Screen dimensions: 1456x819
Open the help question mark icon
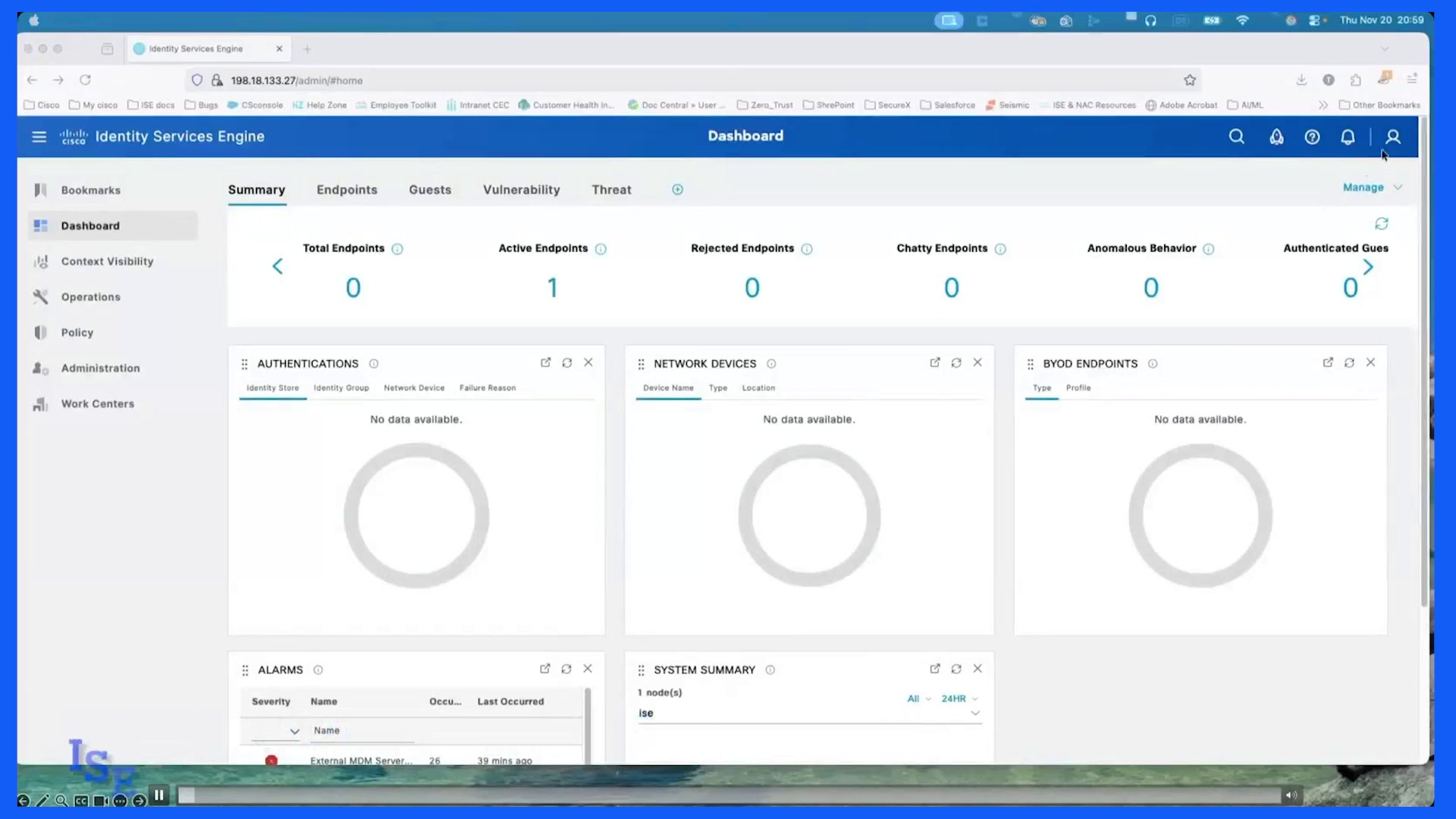pos(1312,137)
